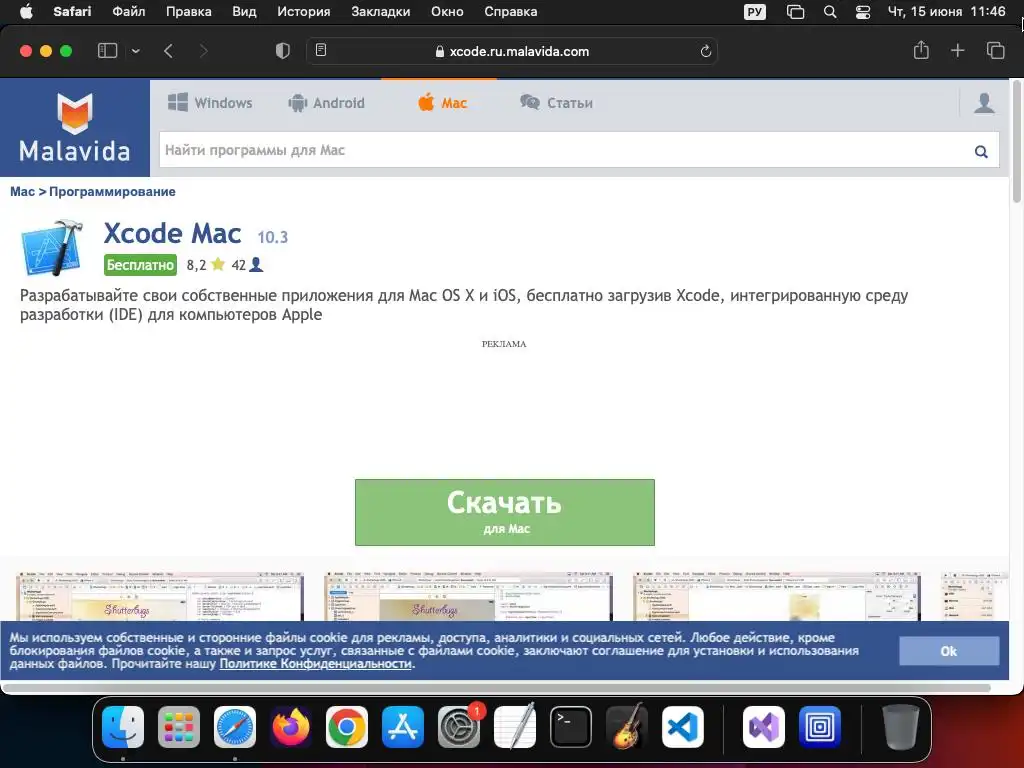Go back with the Safari back arrow
This screenshot has width=1024, height=768.
pyautogui.click(x=168, y=51)
